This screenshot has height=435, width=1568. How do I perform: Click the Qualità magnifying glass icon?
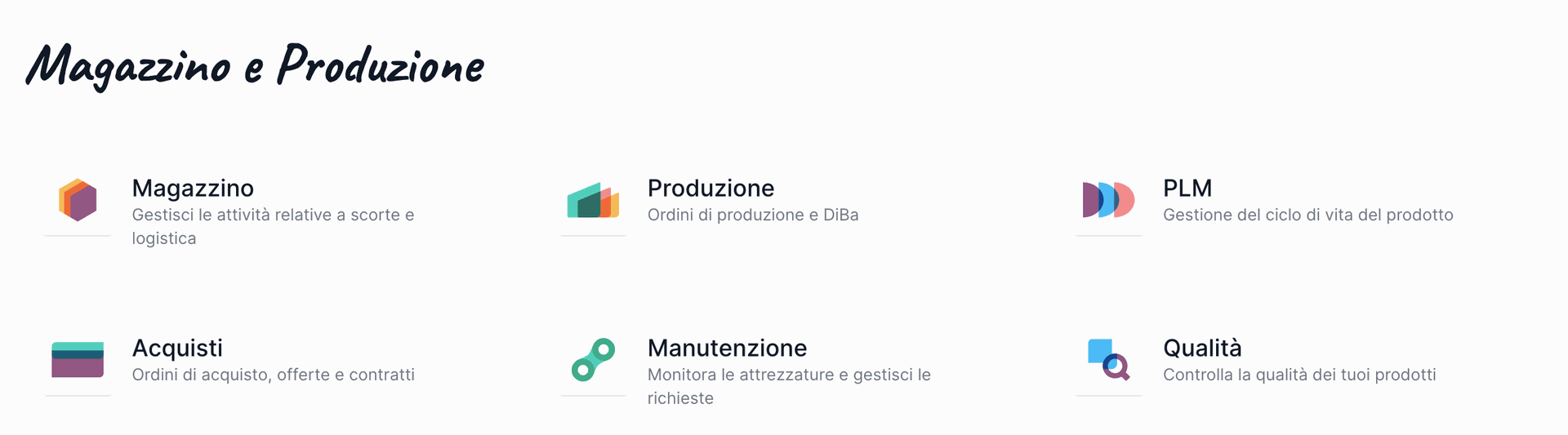point(1108,360)
